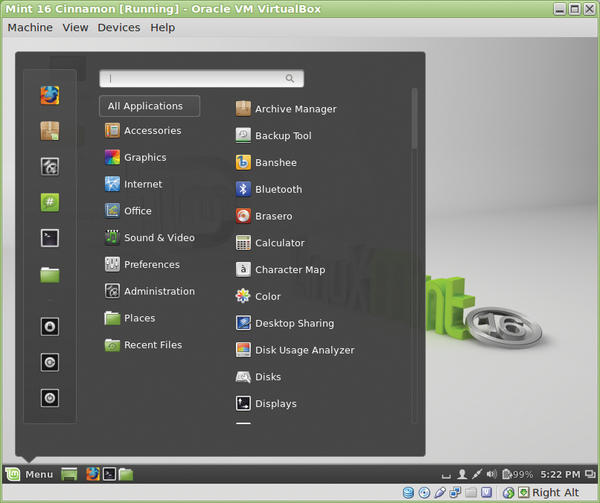600x503 pixels.
Task: Click the sound volume applet in panel
Action: click(x=491, y=474)
